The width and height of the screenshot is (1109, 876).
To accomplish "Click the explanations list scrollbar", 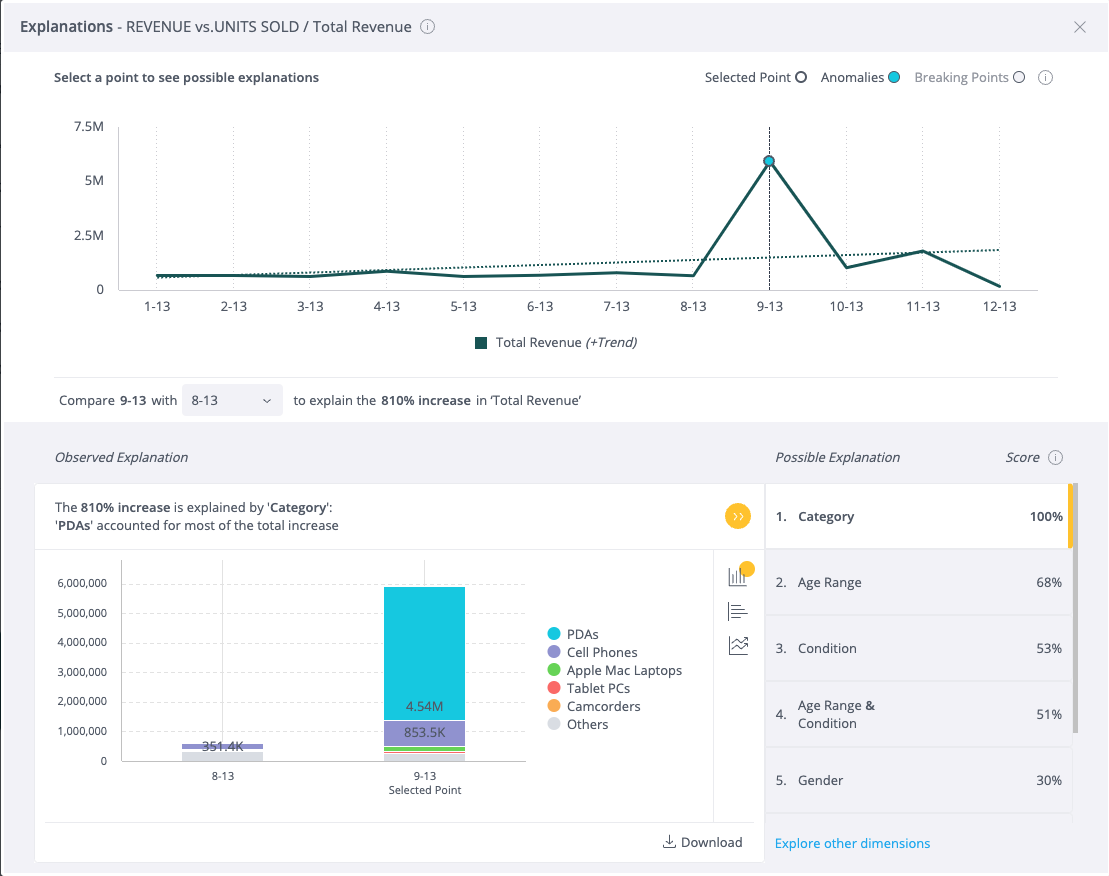I will (x=1075, y=608).
